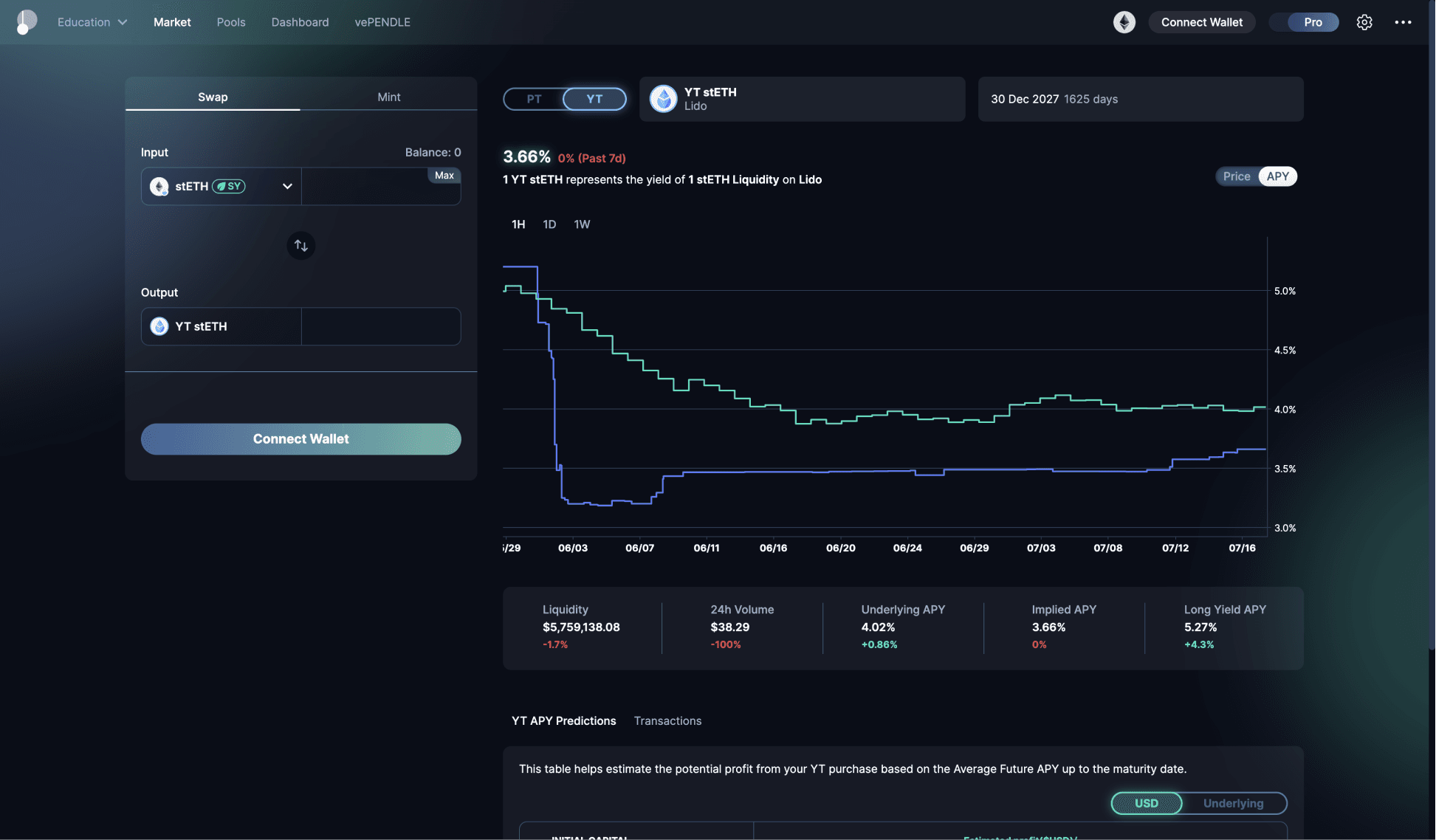
Task: Click the stETH token icon in Input
Action: (159, 187)
